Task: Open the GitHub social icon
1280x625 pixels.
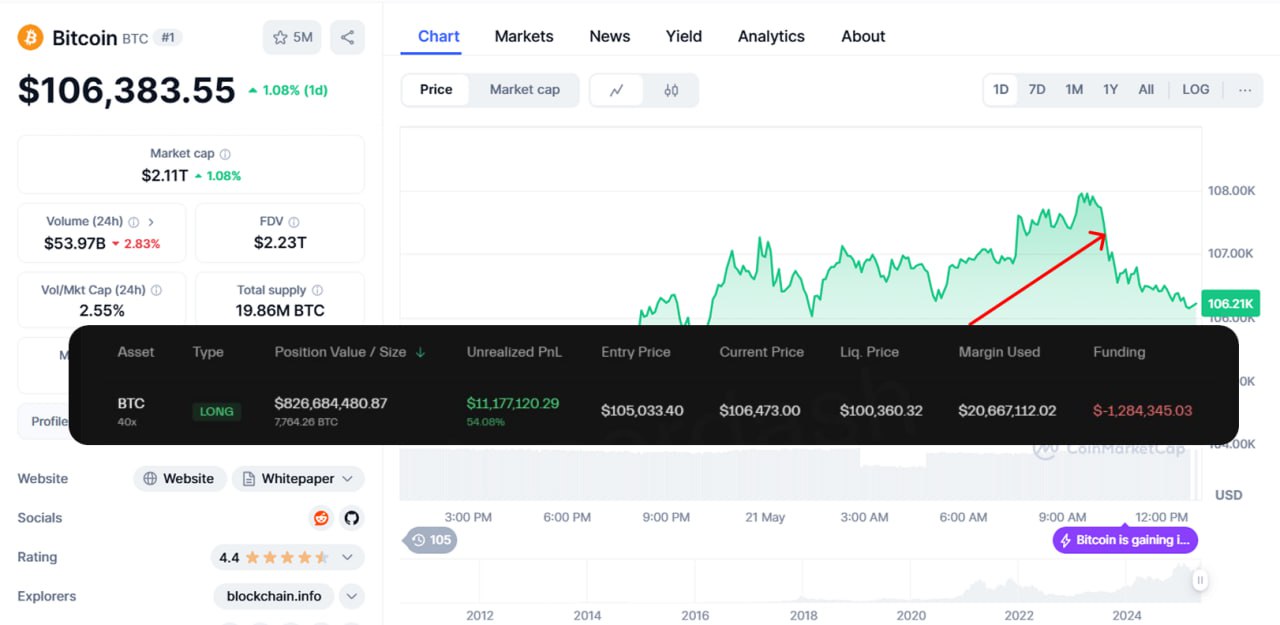Action: tap(351, 518)
